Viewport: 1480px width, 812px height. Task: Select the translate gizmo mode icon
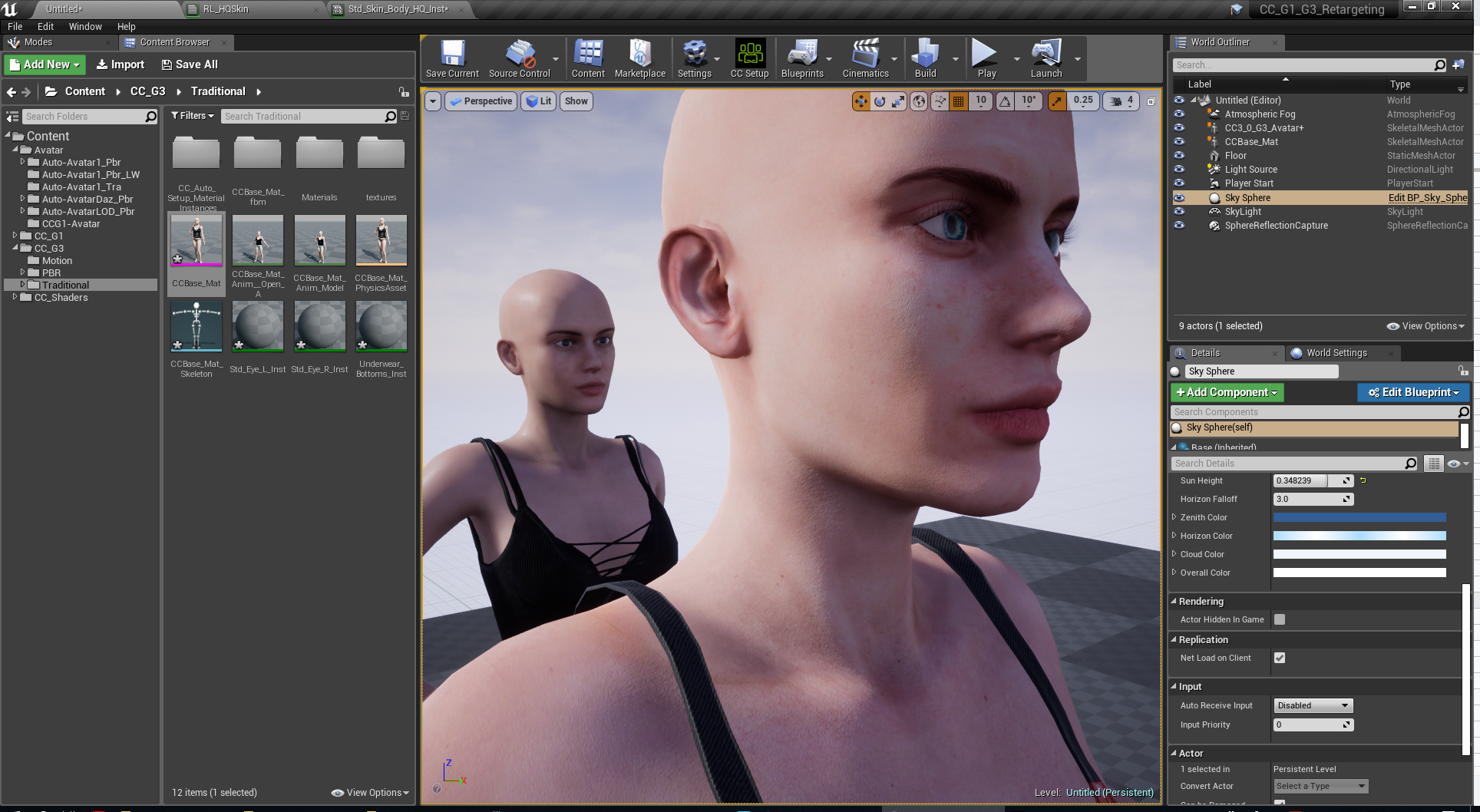861,101
